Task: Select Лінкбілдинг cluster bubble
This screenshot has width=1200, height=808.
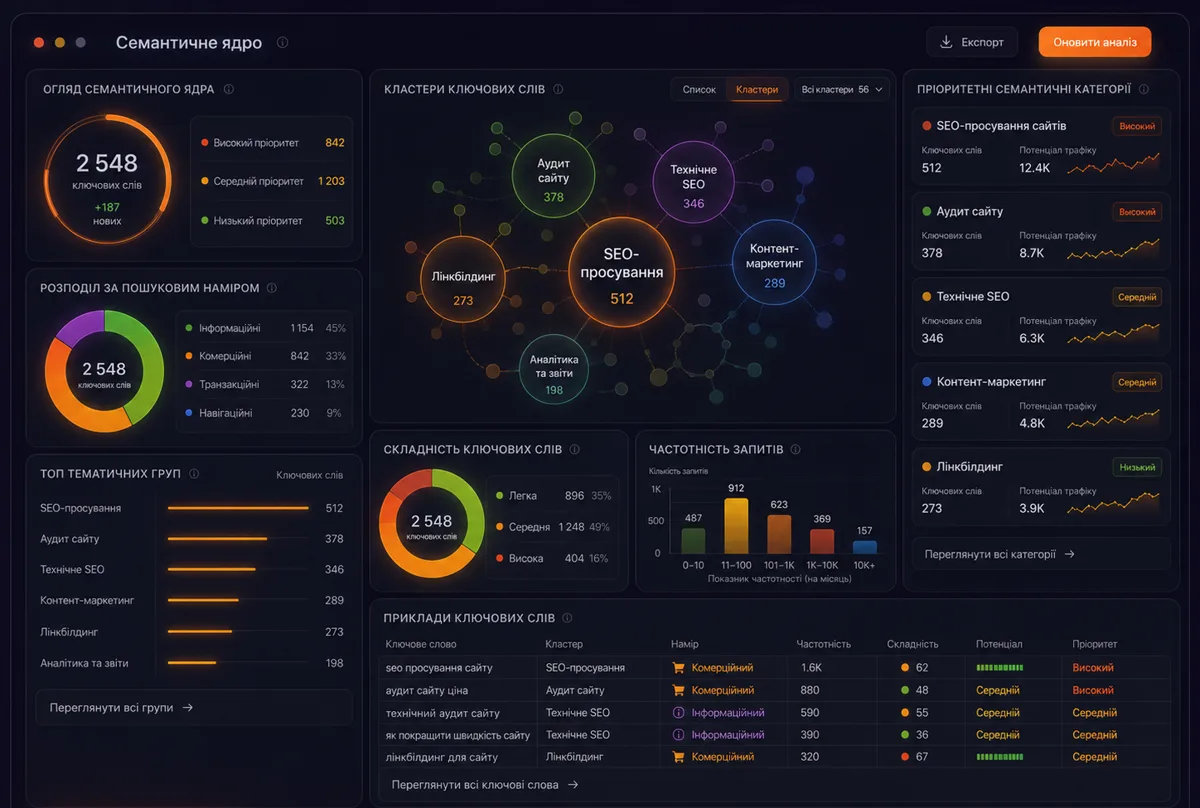Action: click(463, 280)
